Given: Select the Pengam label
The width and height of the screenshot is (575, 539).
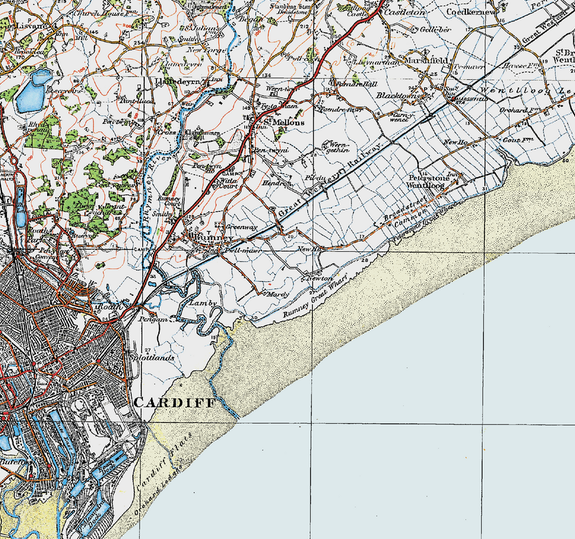Looking at the screenshot, I should tap(153, 319).
